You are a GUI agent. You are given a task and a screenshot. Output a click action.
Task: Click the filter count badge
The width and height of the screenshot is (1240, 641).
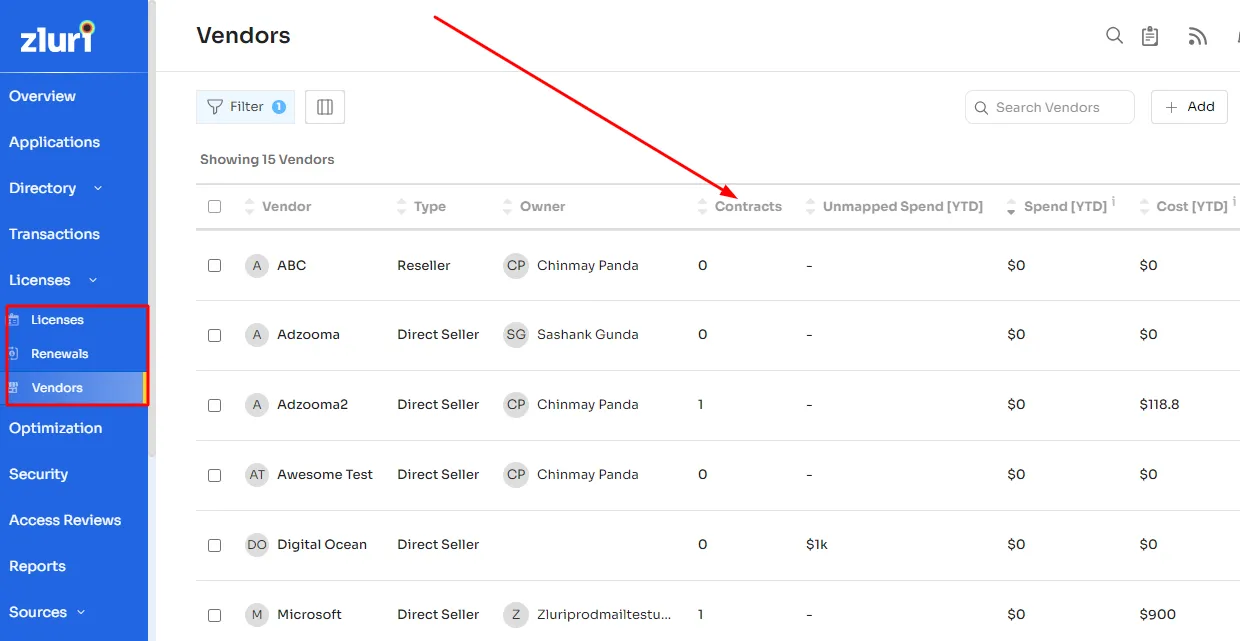coord(279,107)
